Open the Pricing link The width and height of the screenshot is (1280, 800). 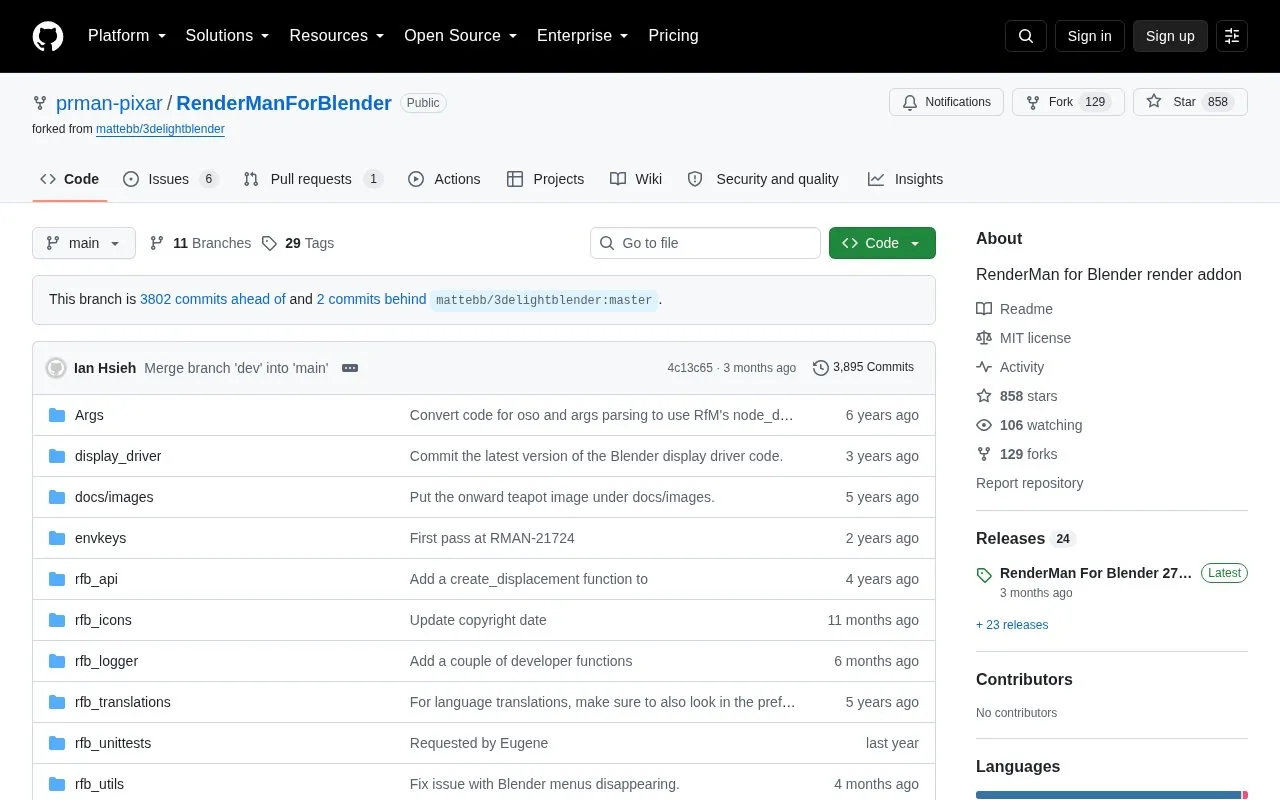tap(673, 36)
